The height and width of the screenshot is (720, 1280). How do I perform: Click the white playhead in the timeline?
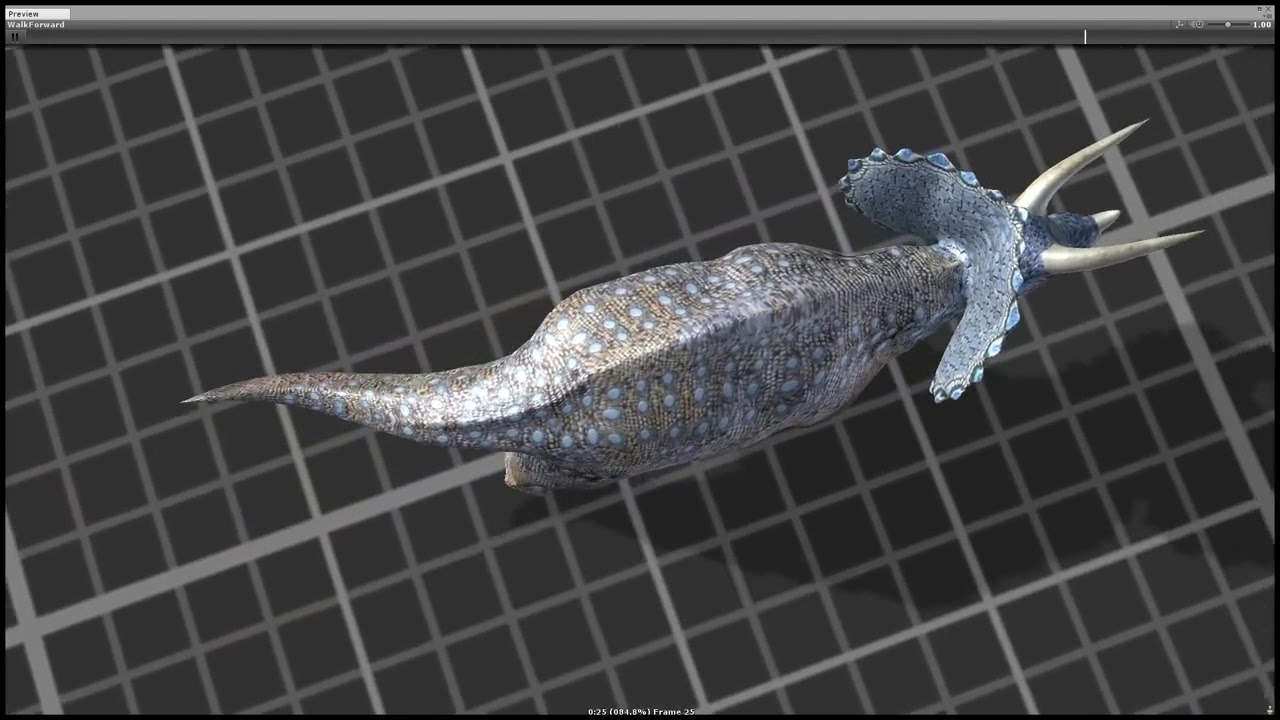tap(1085, 37)
